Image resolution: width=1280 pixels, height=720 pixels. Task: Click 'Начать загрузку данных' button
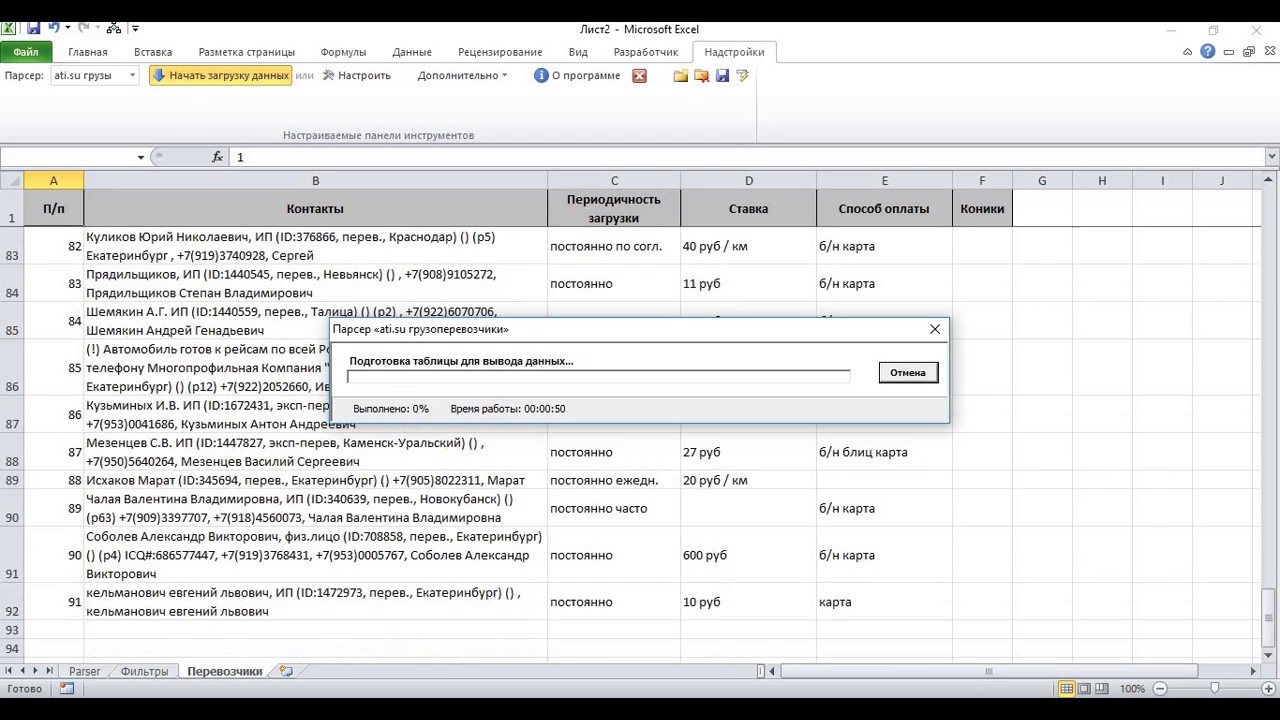coord(221,75)
